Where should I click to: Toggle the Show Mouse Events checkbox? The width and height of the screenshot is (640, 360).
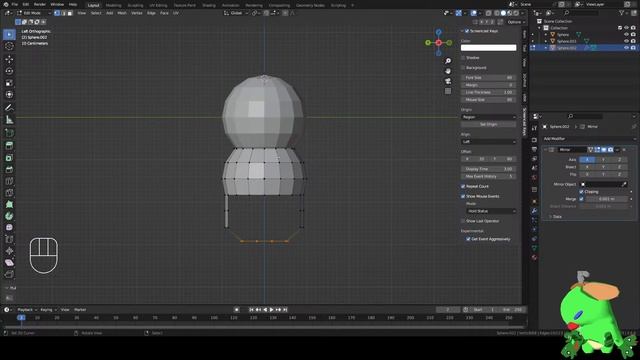click(x=463, y=196)
